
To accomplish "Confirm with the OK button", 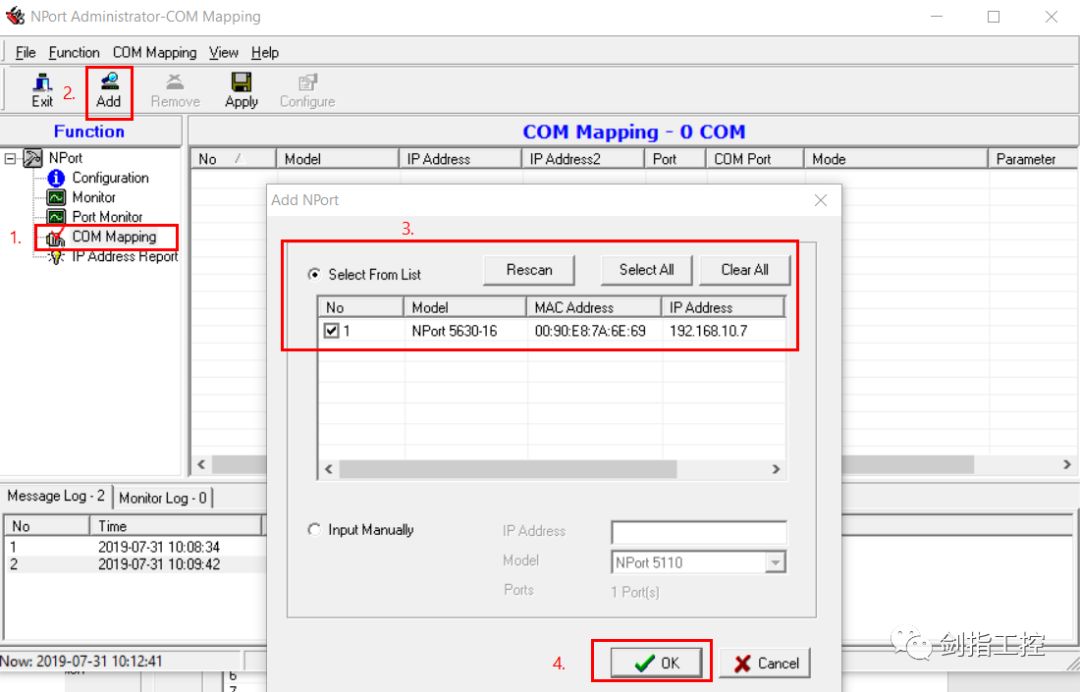I will (656, 663).
